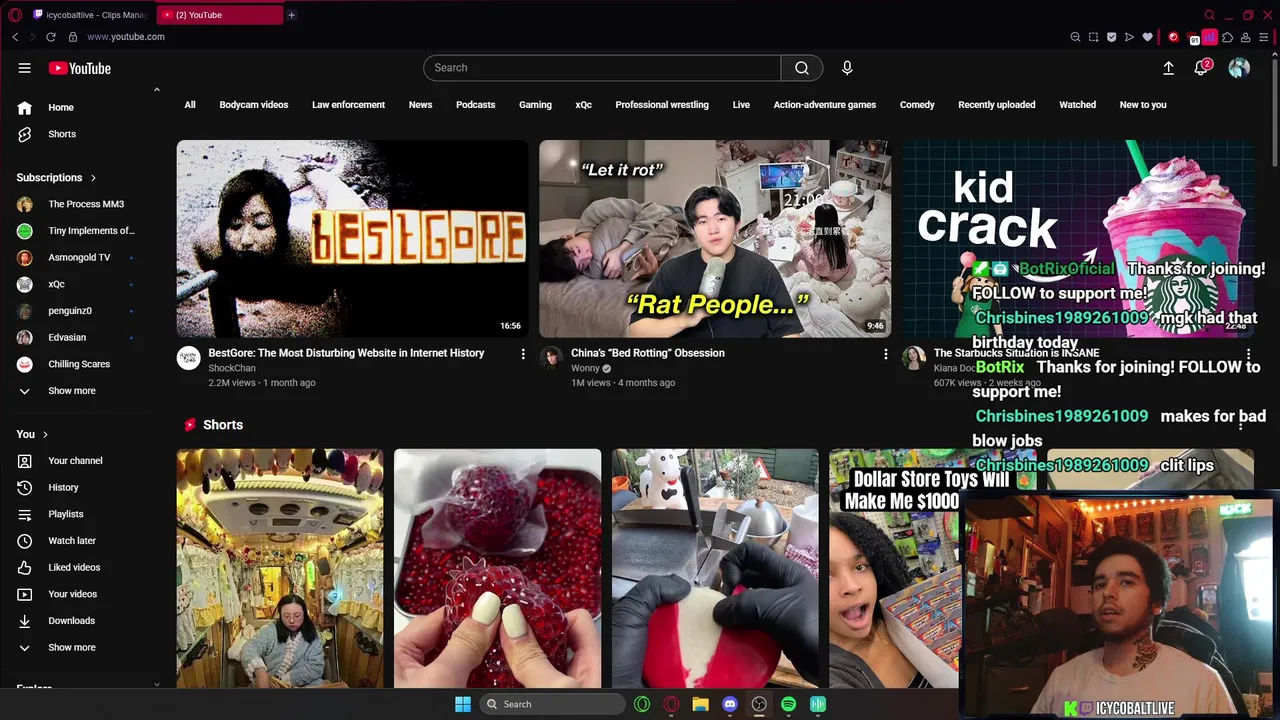This screenshot has height=720, width=1280.
Task: Select the Recently uploaded filter chip
Action: click(x=997, y=105)
